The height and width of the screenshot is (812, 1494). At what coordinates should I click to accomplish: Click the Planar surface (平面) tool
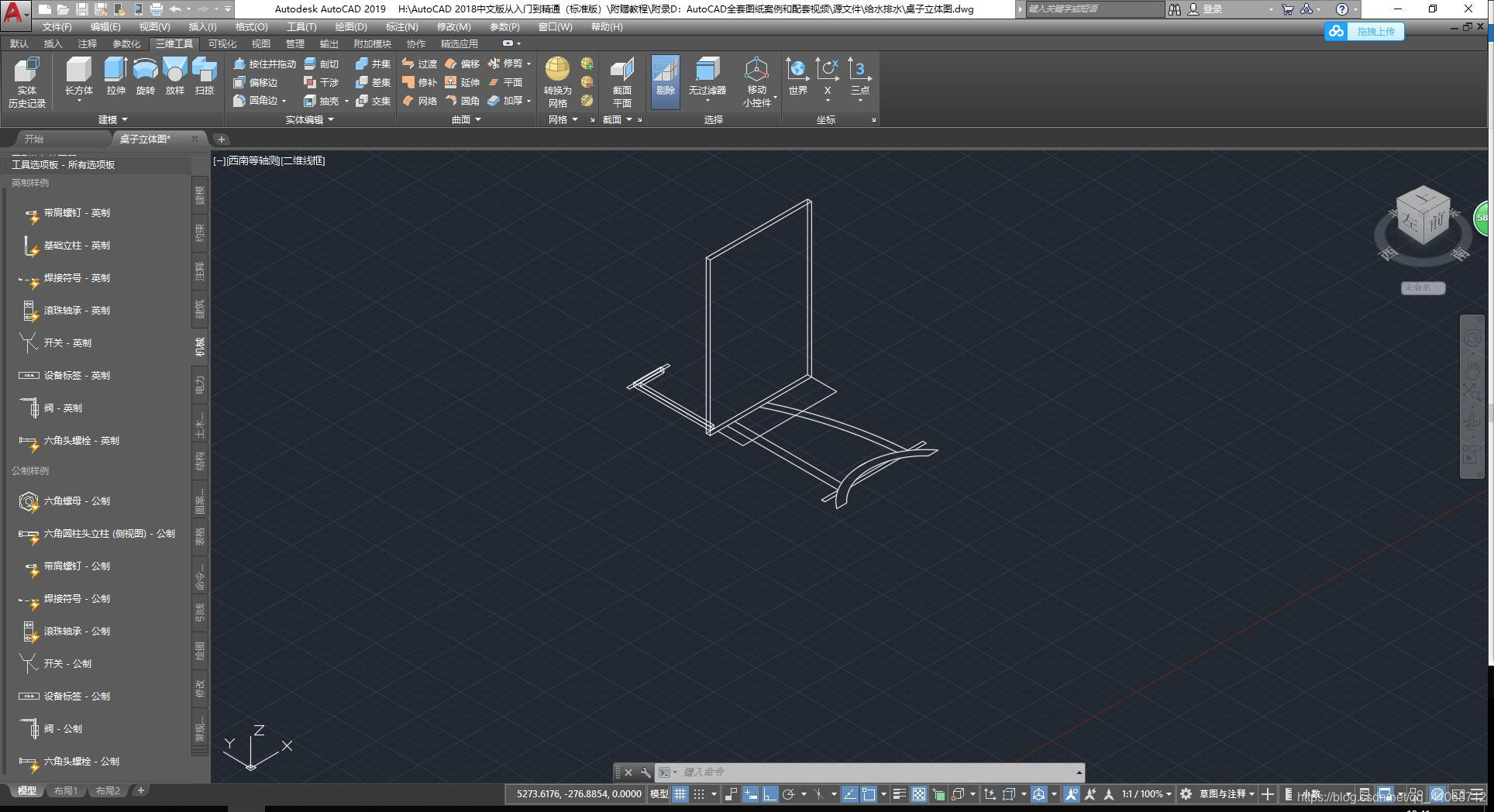505,82
